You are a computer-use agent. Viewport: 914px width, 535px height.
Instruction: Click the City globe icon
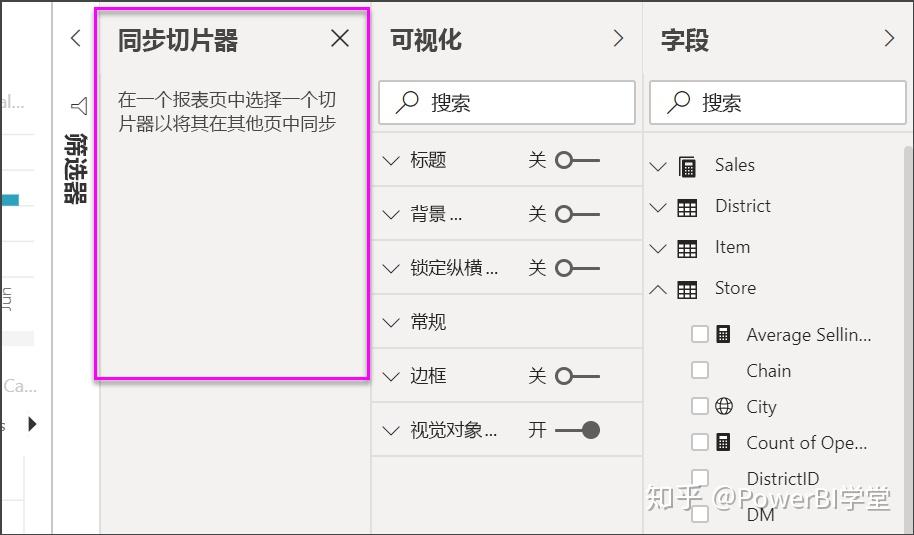point(725,406)
